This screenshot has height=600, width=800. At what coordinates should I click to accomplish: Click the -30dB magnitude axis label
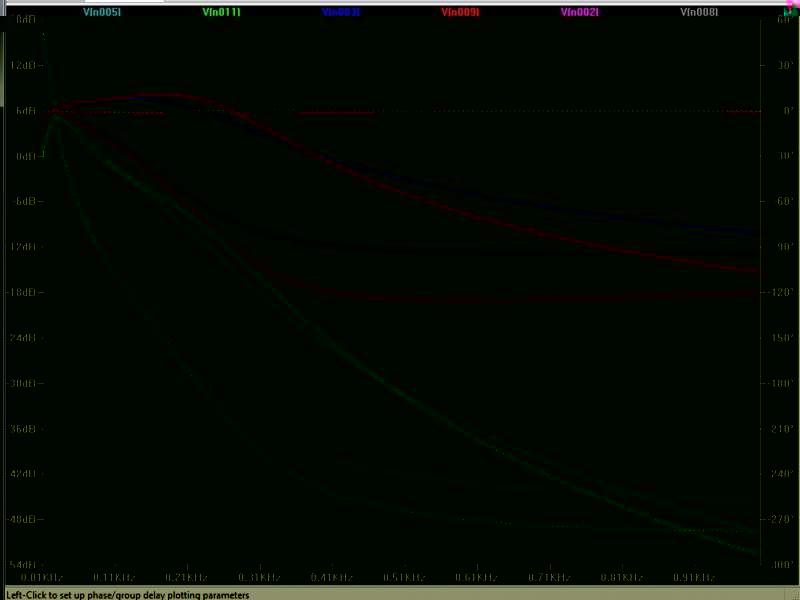(x=23, y=383)
